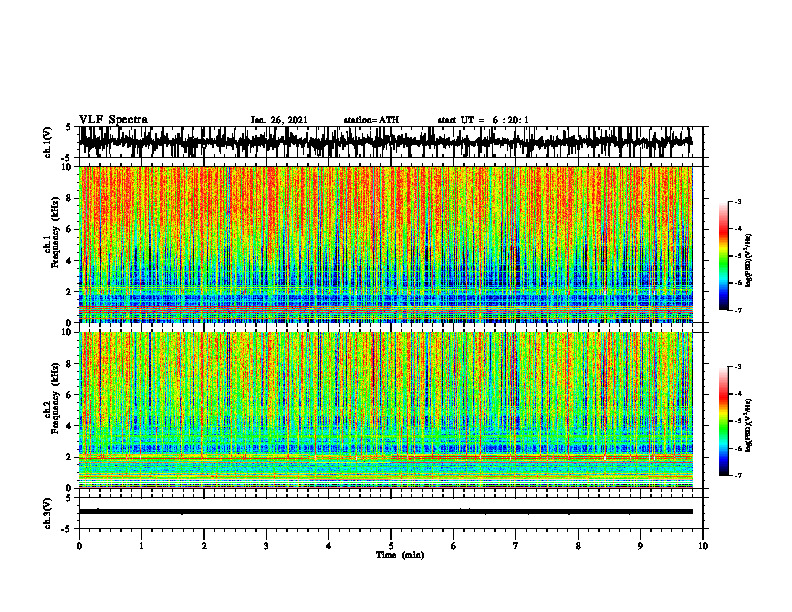Click the "station=ATH" label
The height and width of the screenshot is (612, 792).
coord(371,120)
